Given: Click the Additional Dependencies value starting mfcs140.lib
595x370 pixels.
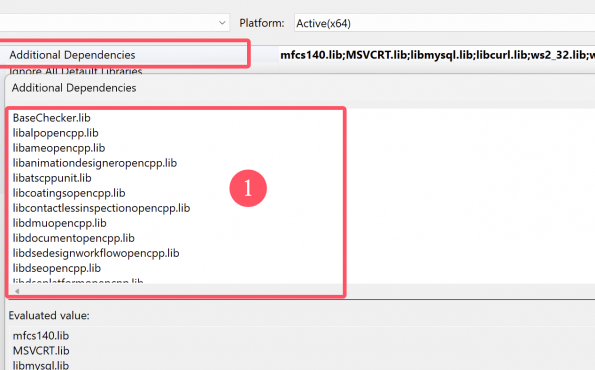Looking at the screenshot, I should pos(437,55).
